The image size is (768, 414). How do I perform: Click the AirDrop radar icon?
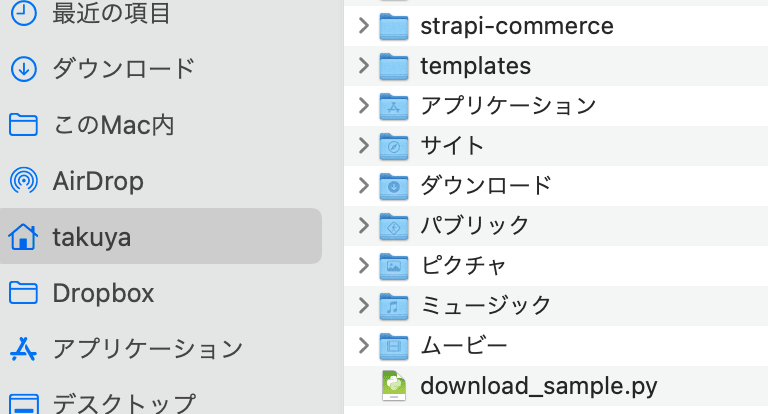click(24, 180)
